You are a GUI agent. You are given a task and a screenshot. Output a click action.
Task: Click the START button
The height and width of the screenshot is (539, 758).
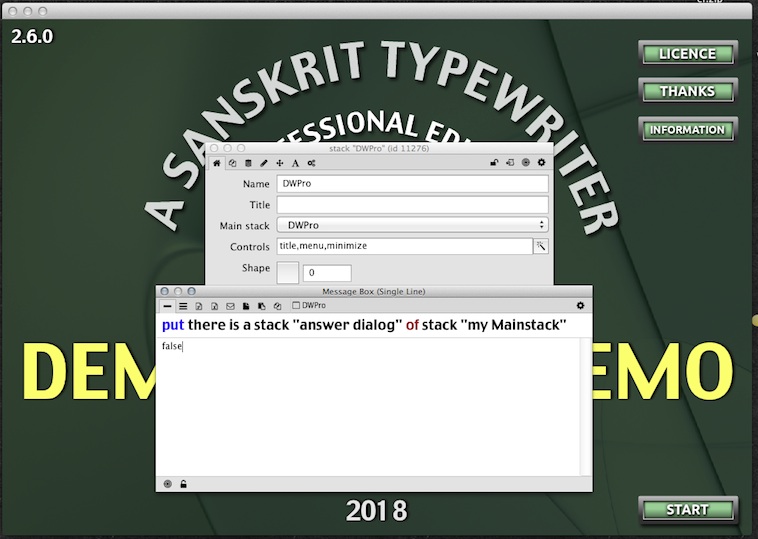687,510
